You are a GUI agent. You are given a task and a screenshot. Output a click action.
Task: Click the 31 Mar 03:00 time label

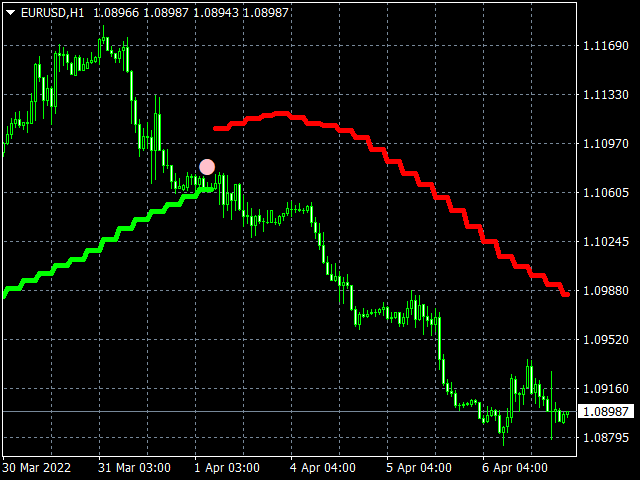(x=134, y=467)
